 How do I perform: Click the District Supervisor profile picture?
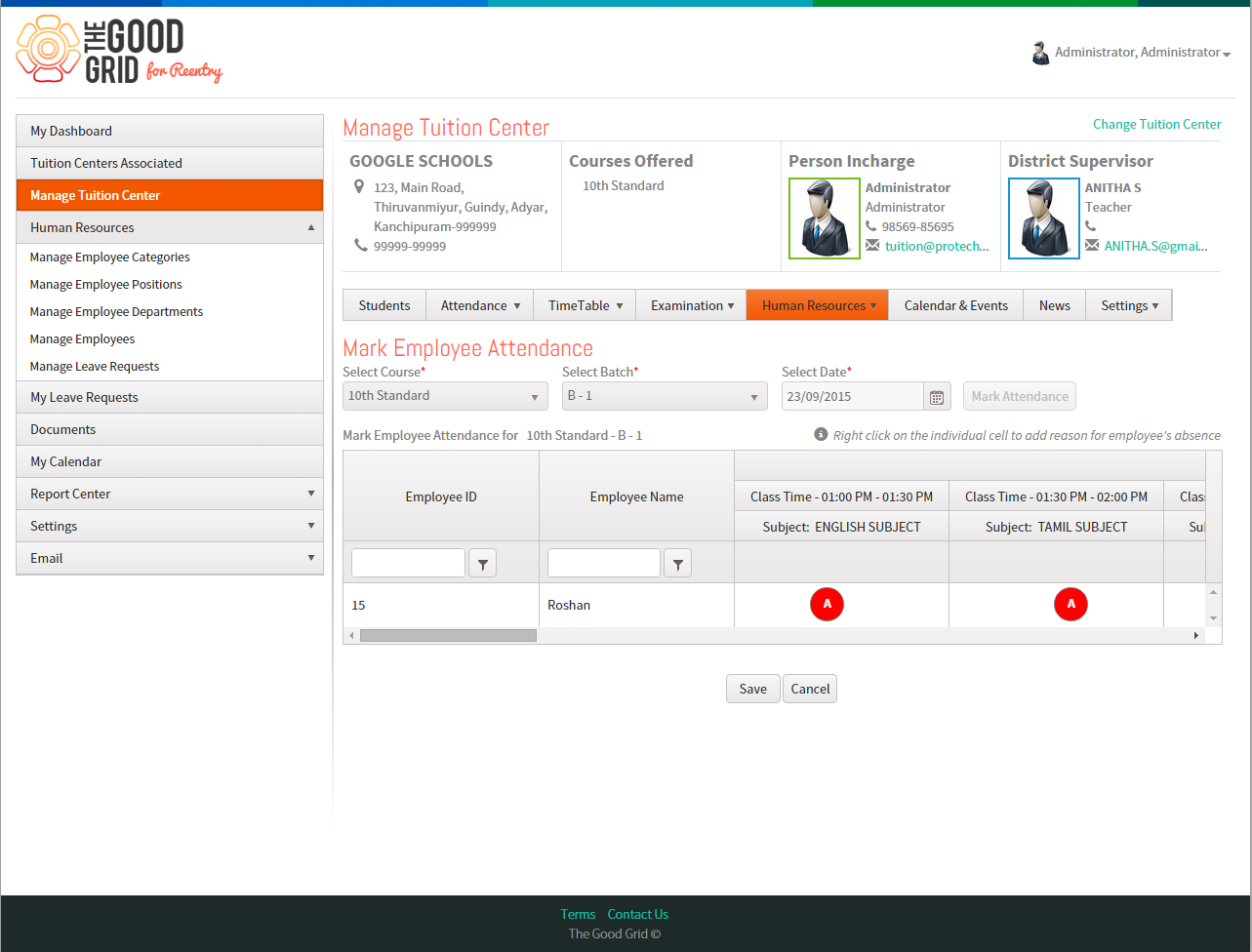(x=1044, y=218)
